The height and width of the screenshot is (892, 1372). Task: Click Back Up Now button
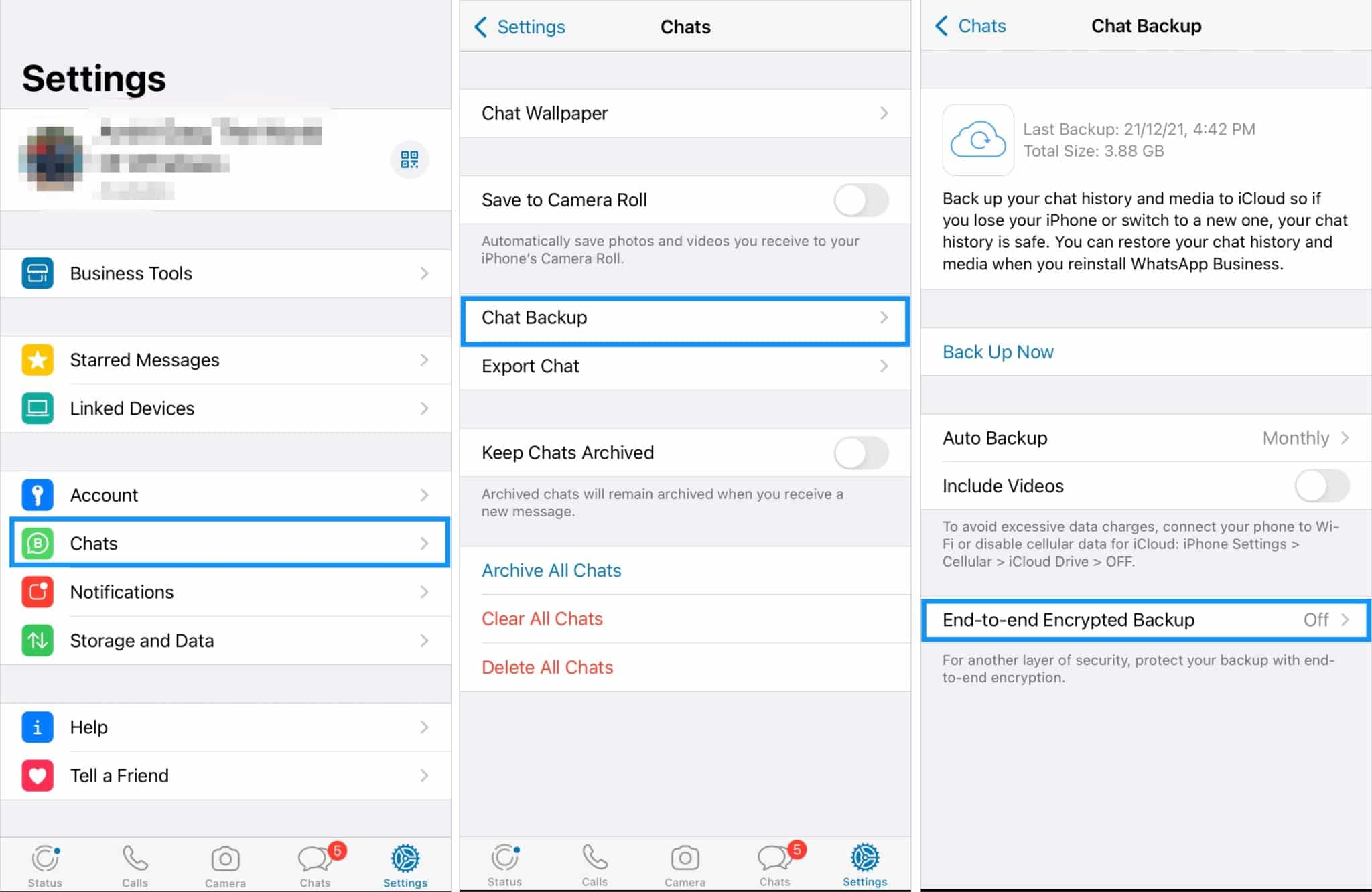click(997, 351)
